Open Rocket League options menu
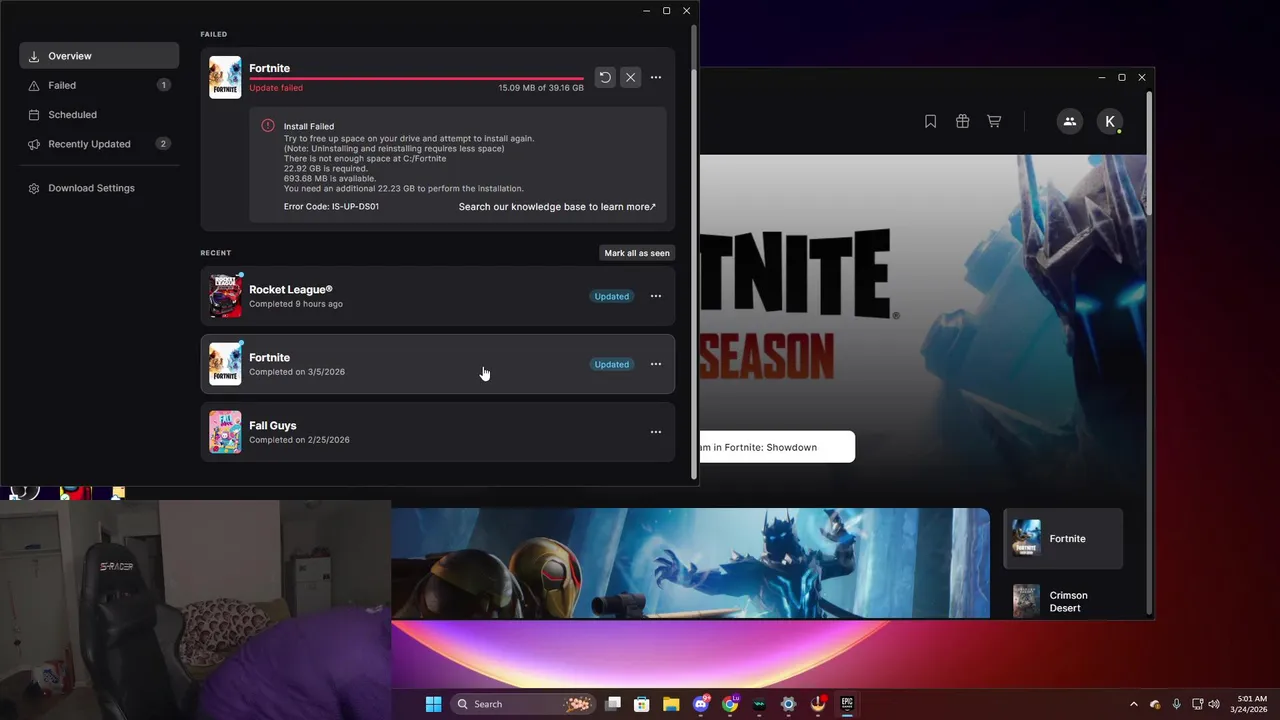The width and height of the screenshot is (1280, 720). [656, 296]
